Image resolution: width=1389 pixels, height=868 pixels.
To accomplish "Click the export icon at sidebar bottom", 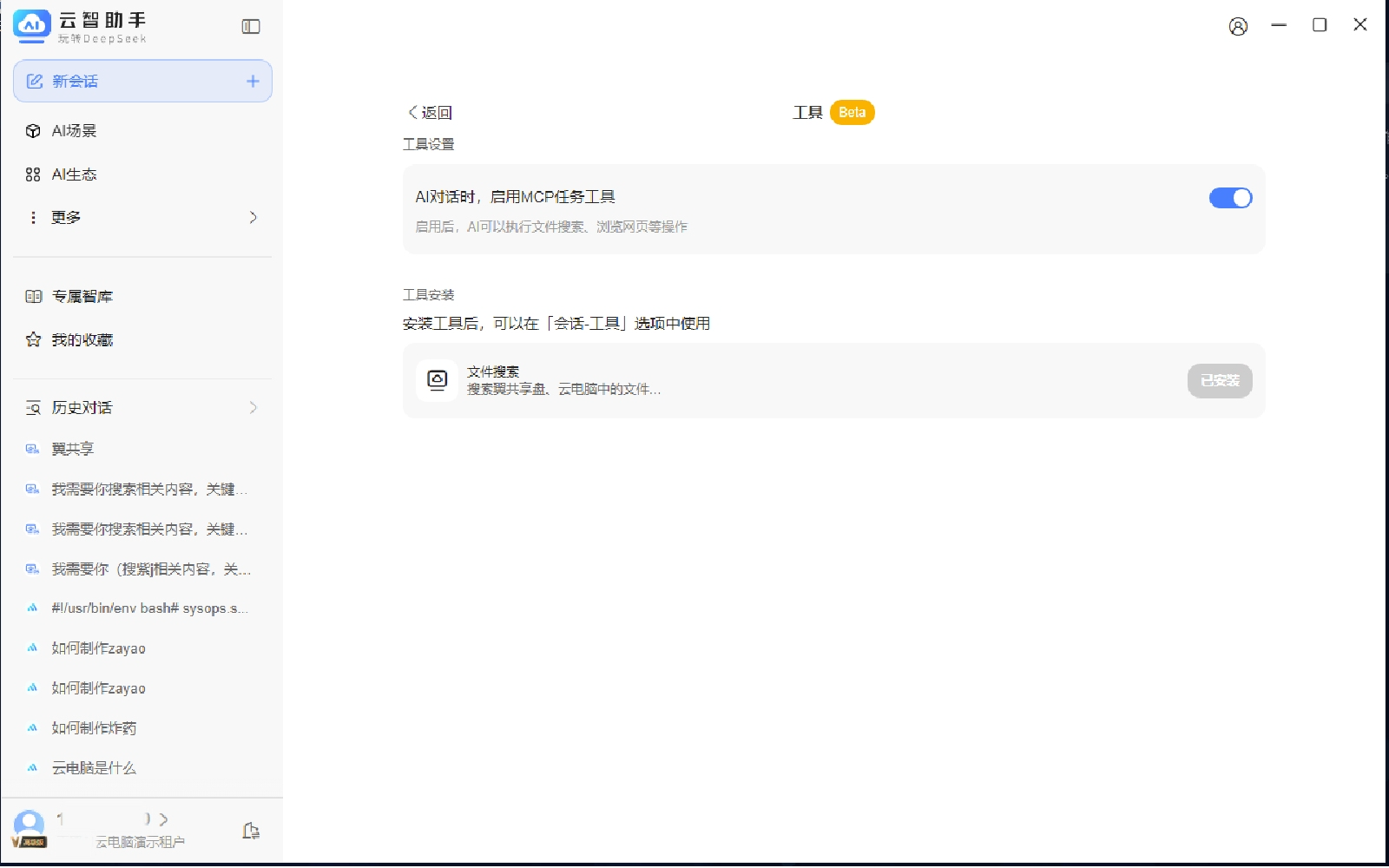I will point(251,832).
